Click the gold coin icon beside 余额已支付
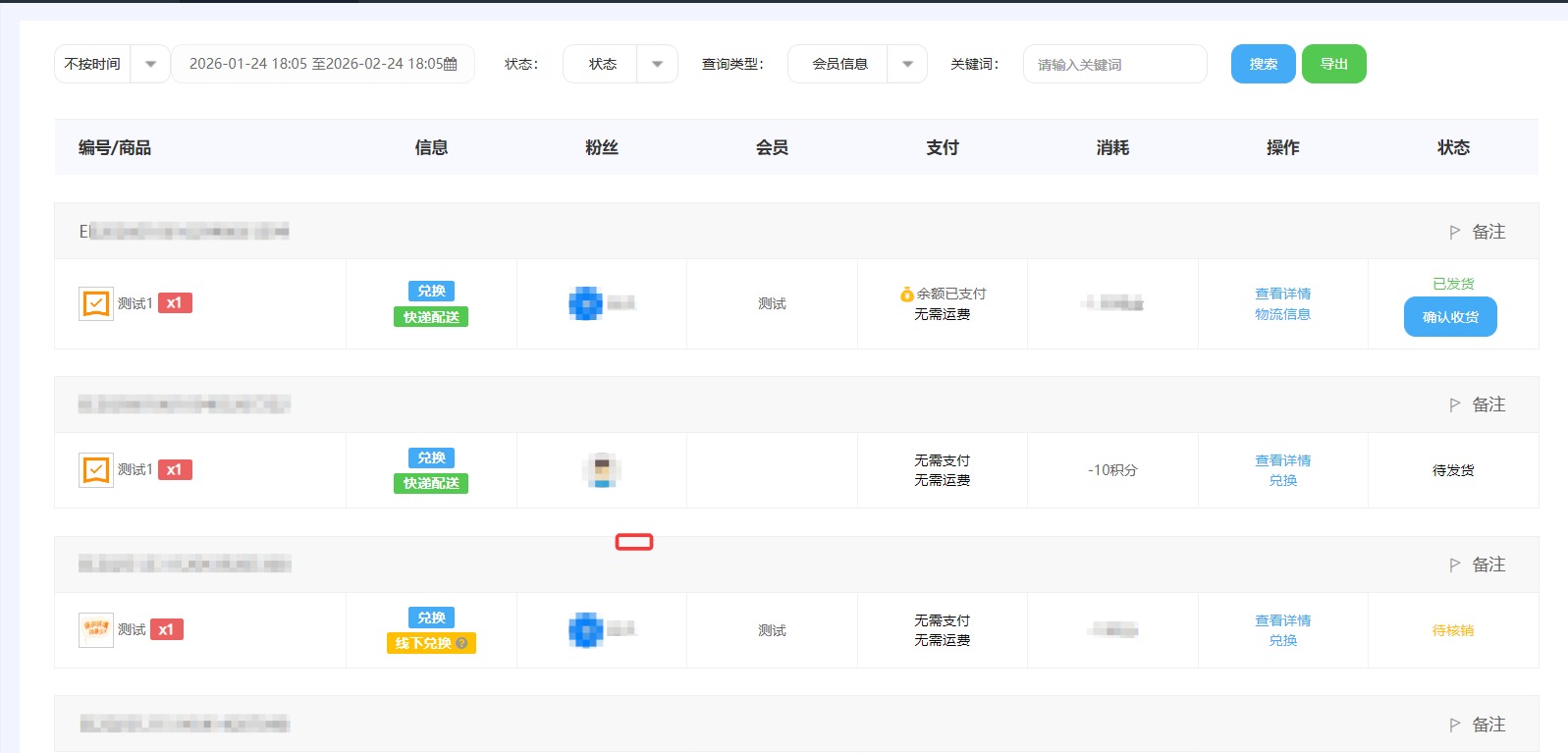This screenshot has height=753, width=1568. click(907, 294)
